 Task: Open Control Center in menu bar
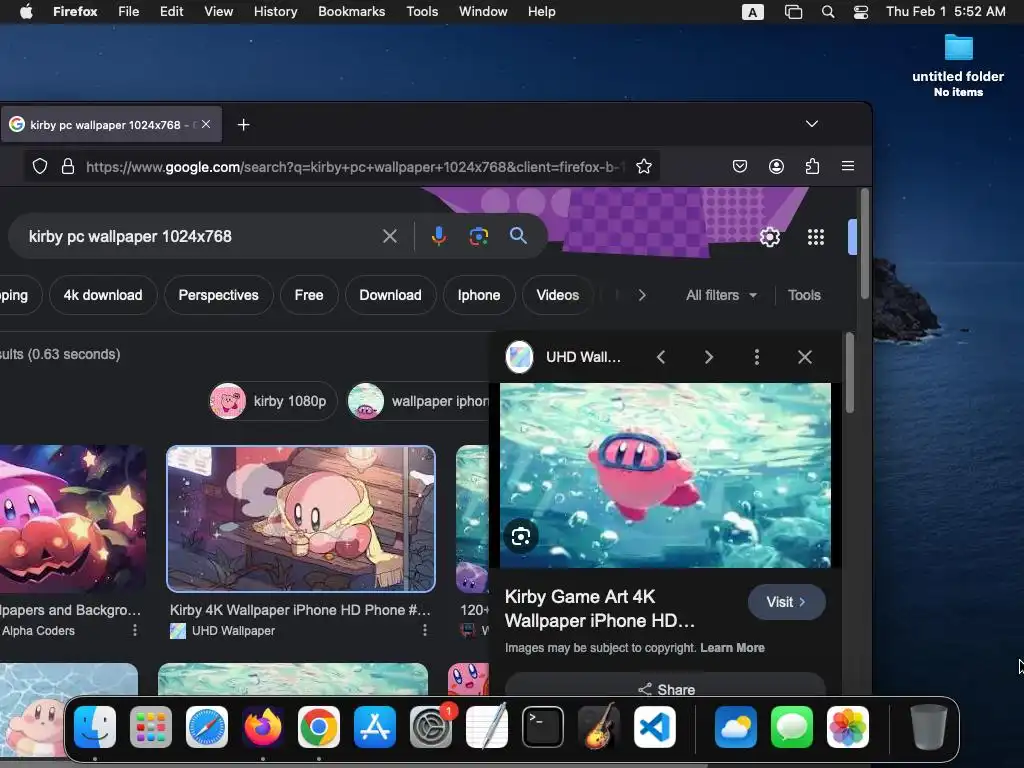861,12
